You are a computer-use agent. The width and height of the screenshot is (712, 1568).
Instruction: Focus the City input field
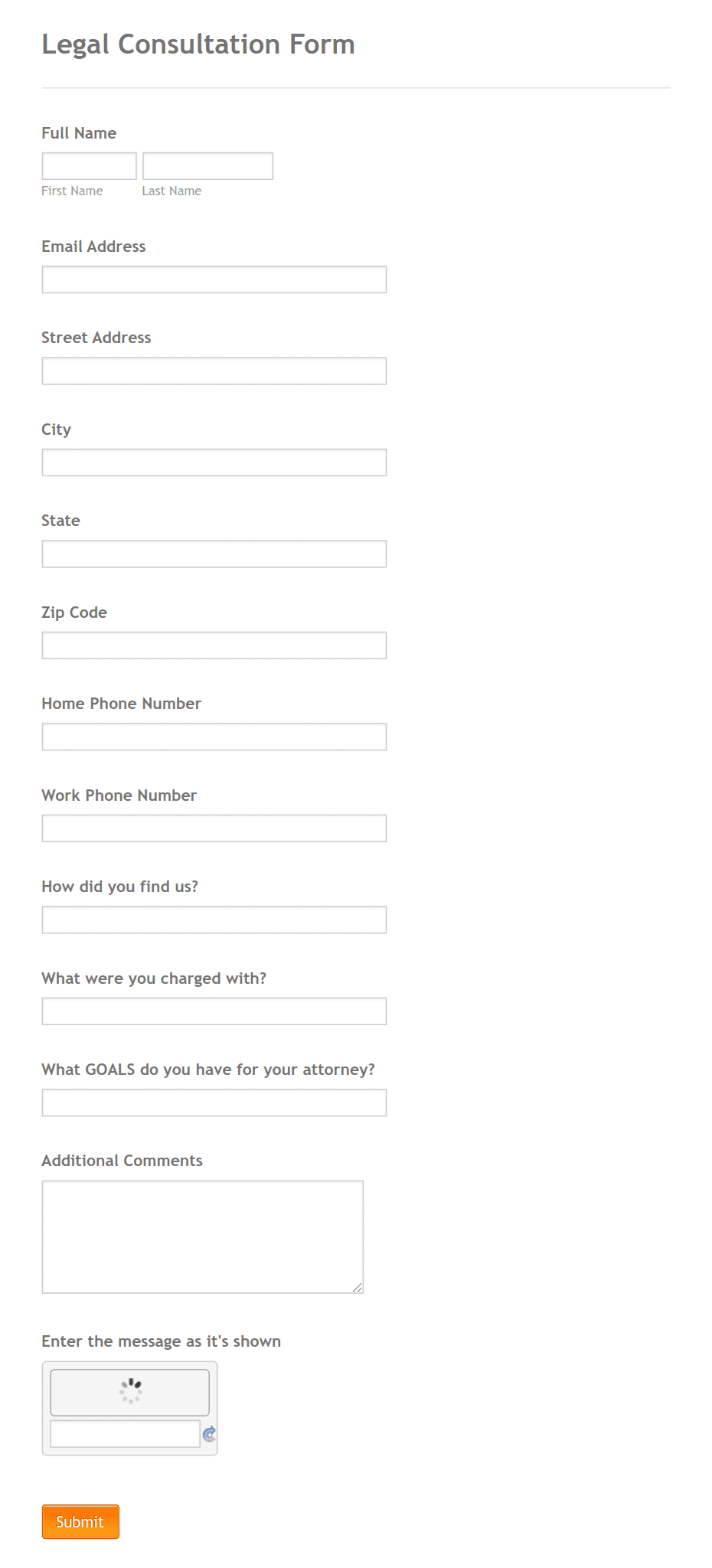pyautogui.click(x=214, y=462)
